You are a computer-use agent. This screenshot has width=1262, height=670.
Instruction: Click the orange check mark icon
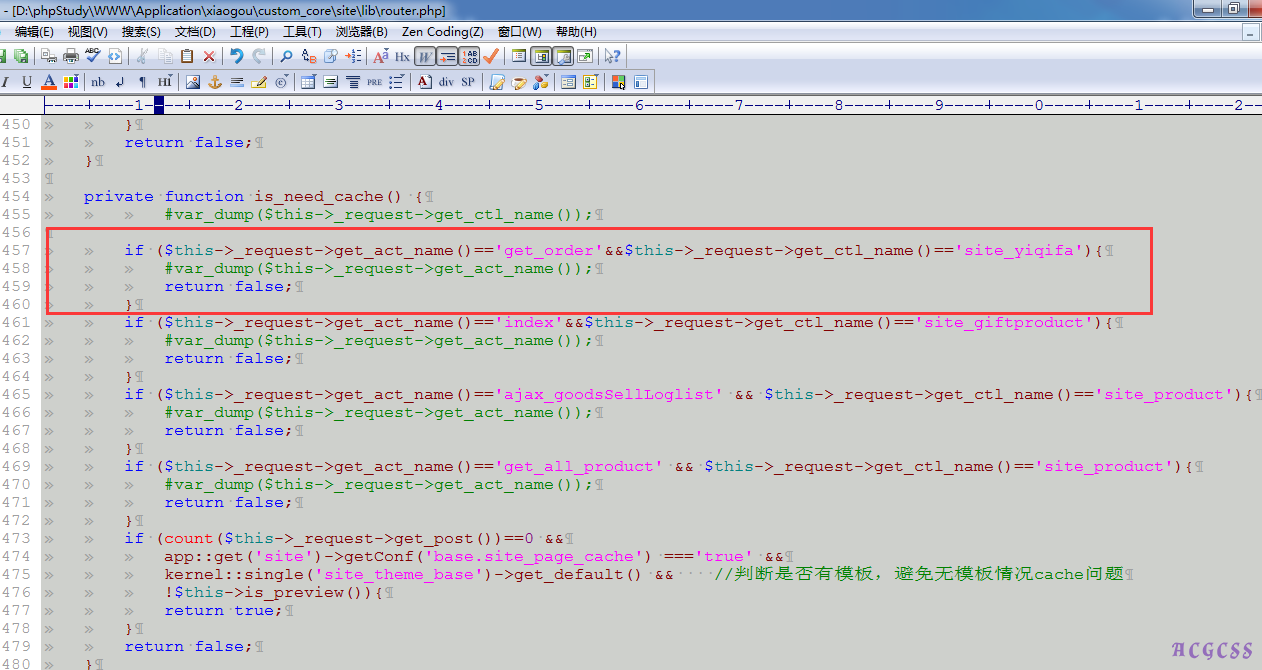pyautogui.click(x=491, y=57)
